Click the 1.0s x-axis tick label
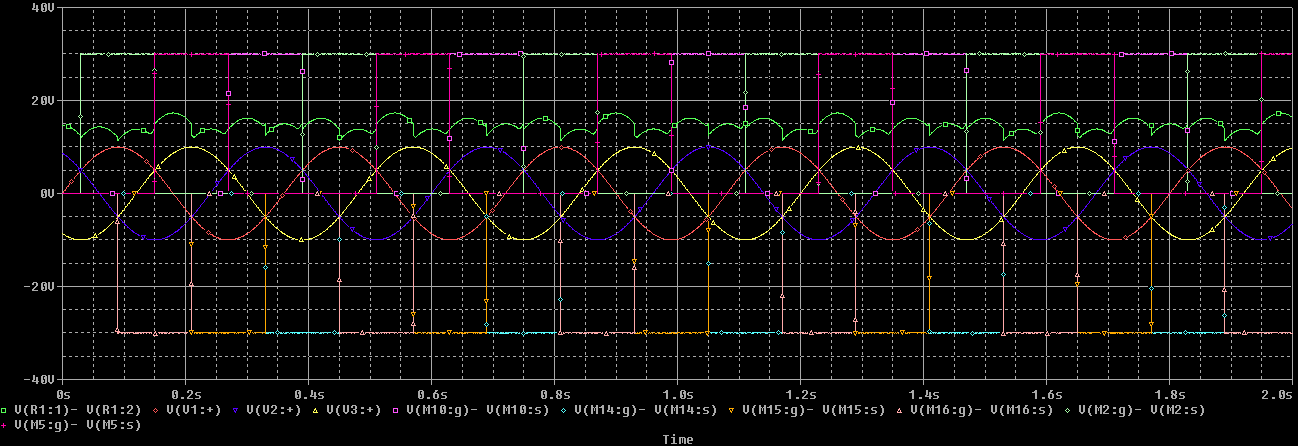This screenshot has width=1298, height=446. (x=678, y=395)
